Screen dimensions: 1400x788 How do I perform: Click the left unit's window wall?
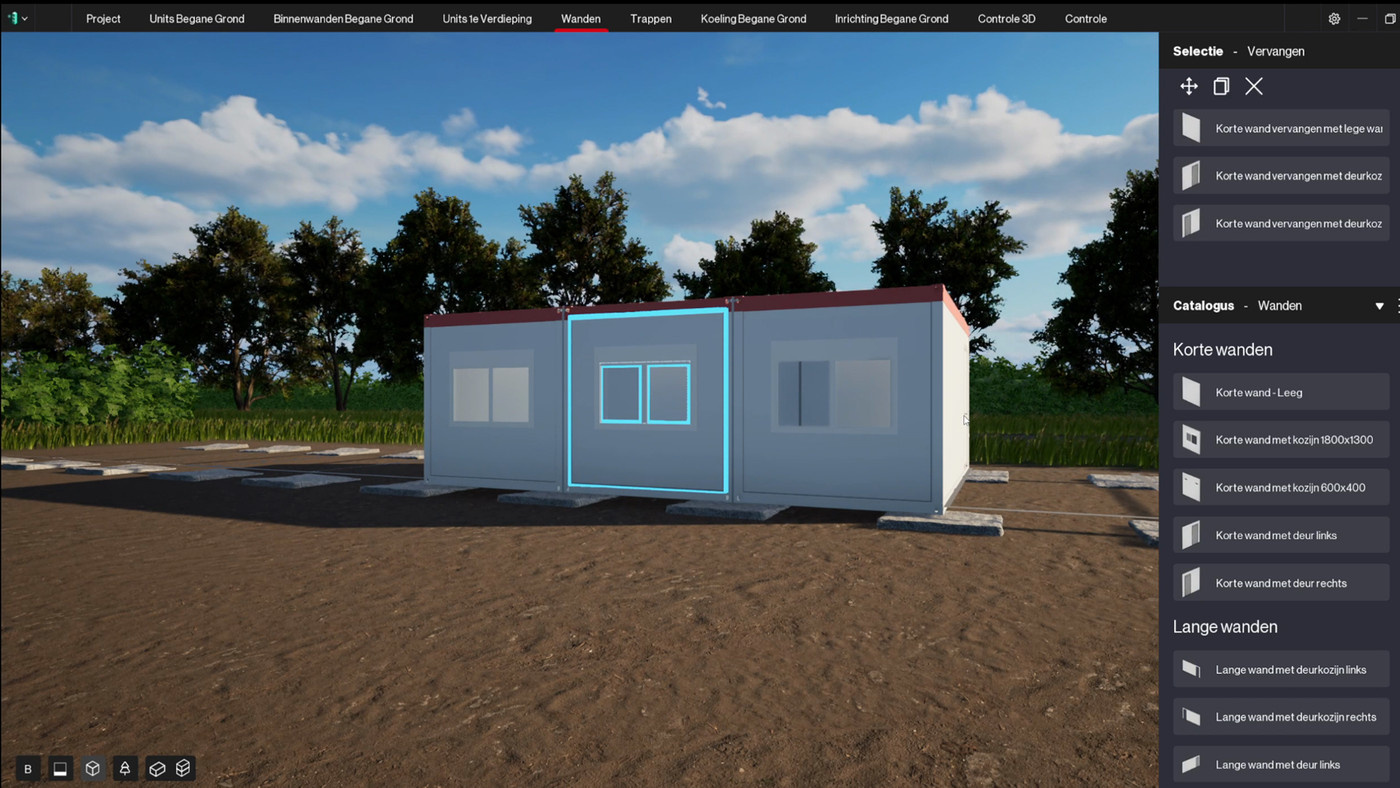point(495,400)
